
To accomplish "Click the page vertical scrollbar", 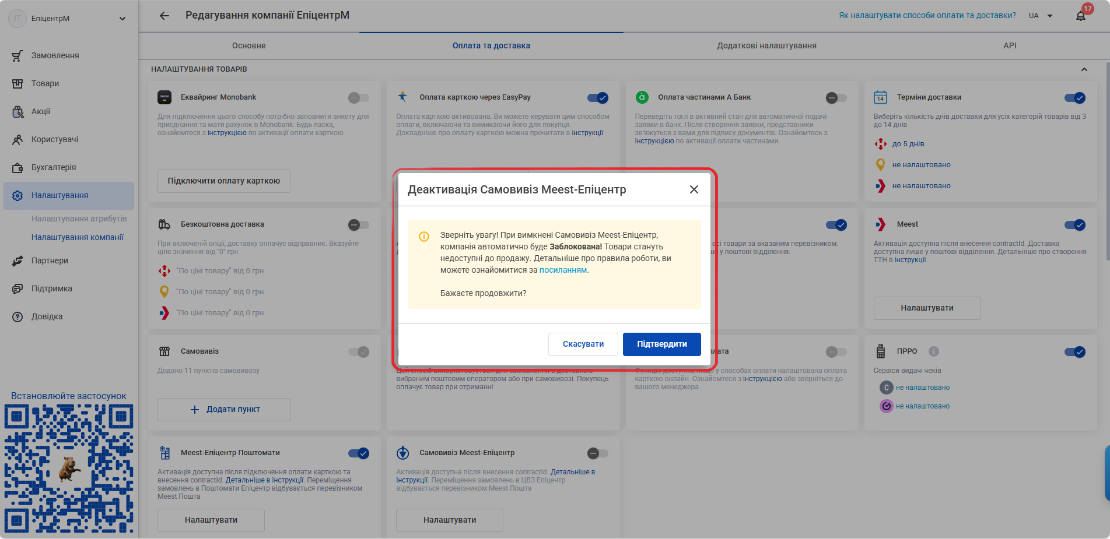I will tap(1106, 159).
